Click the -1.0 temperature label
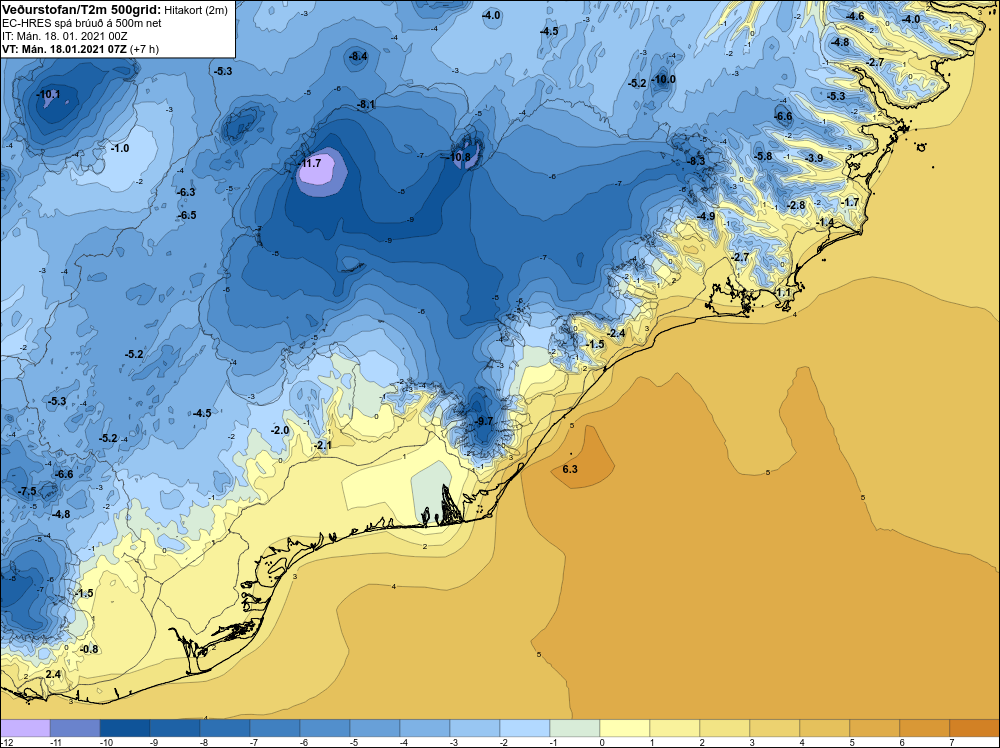Viewport: 1000px width, 748px height. (119, 149)
